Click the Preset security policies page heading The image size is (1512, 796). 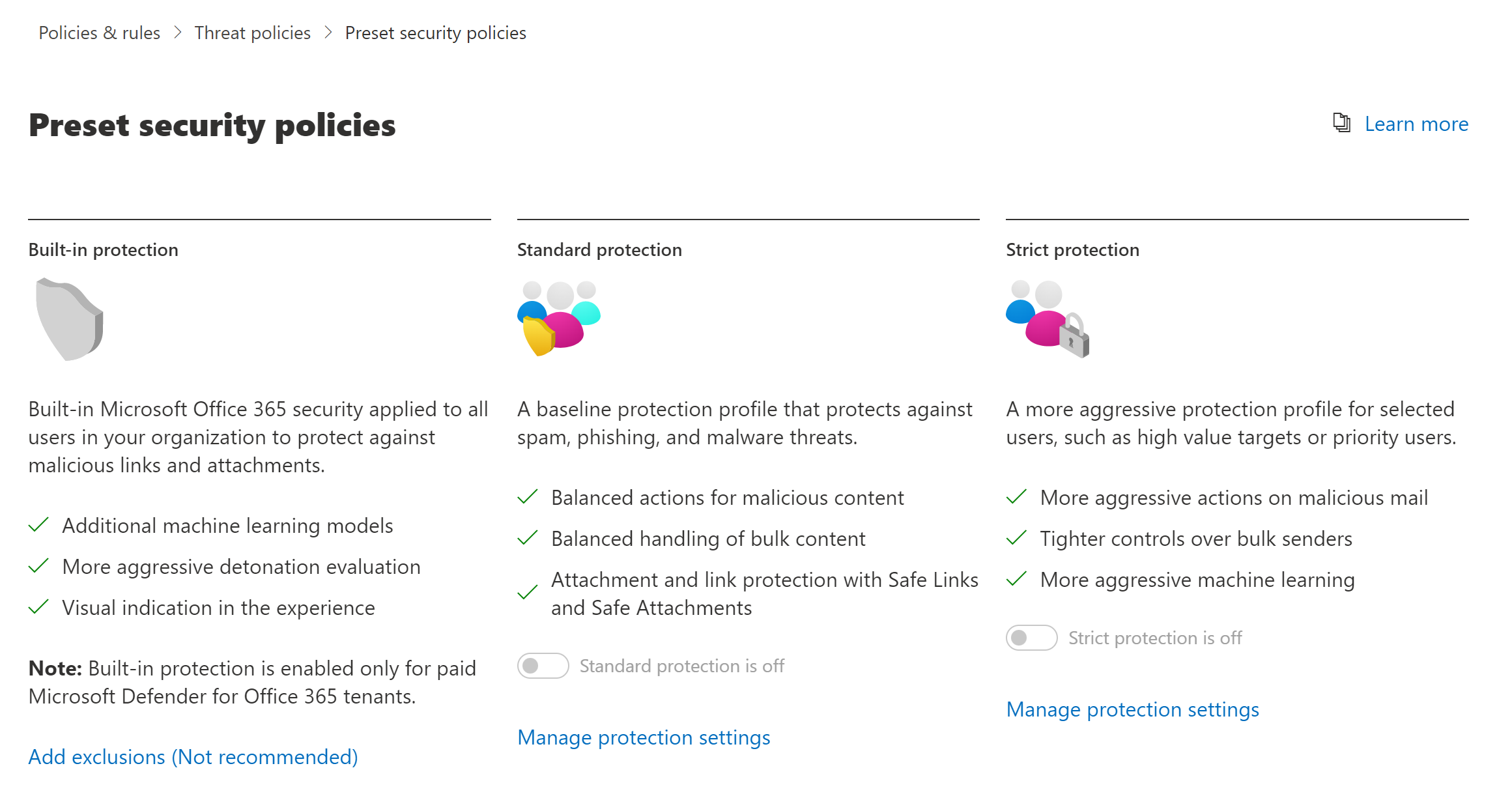212,125
